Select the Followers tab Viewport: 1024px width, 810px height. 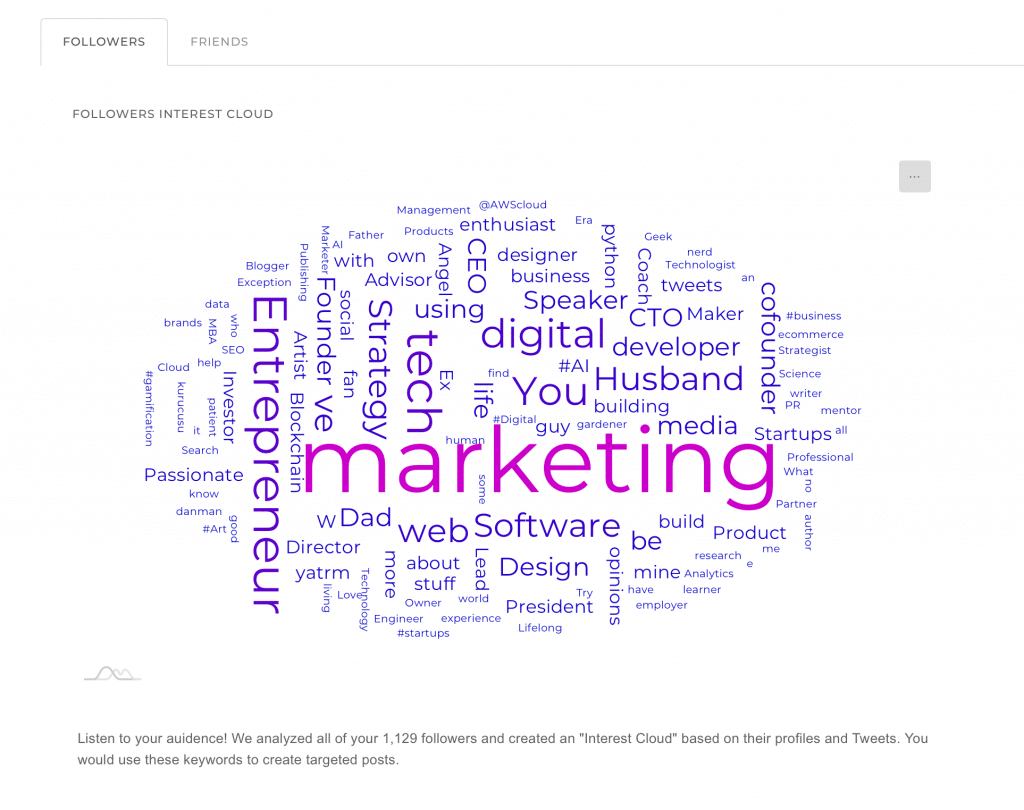(x=104, y=42)
